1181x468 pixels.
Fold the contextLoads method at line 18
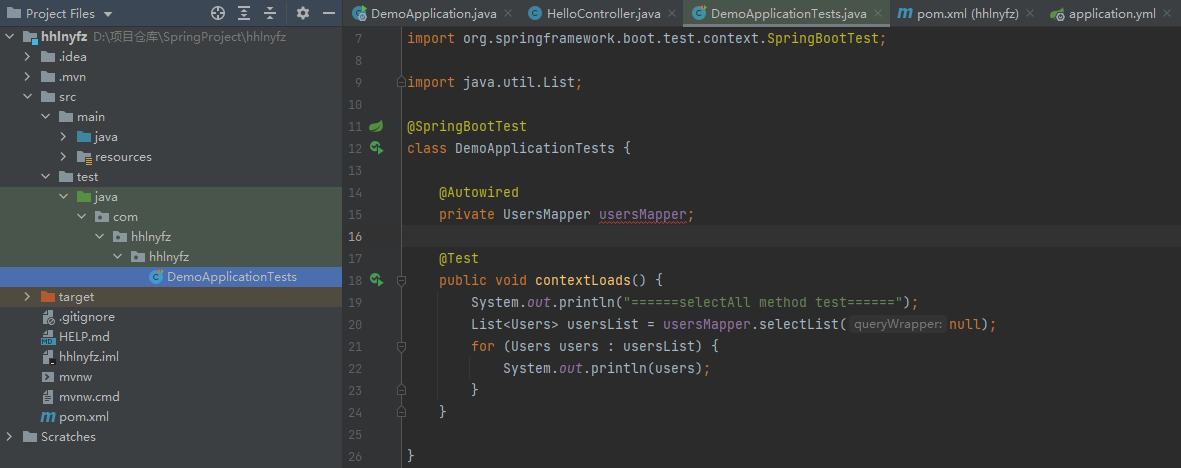coord(400,280)
